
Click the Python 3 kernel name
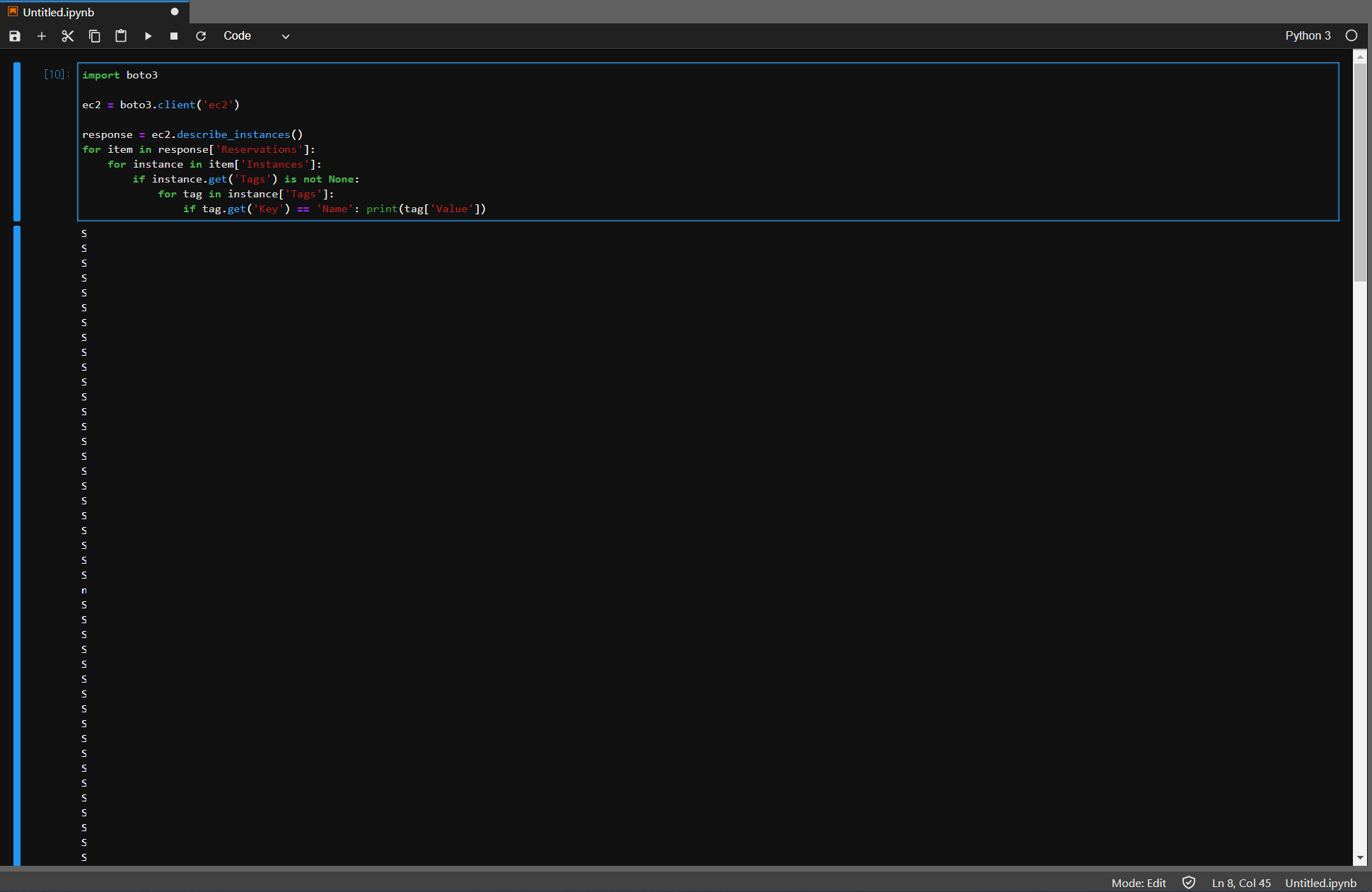1308,36
